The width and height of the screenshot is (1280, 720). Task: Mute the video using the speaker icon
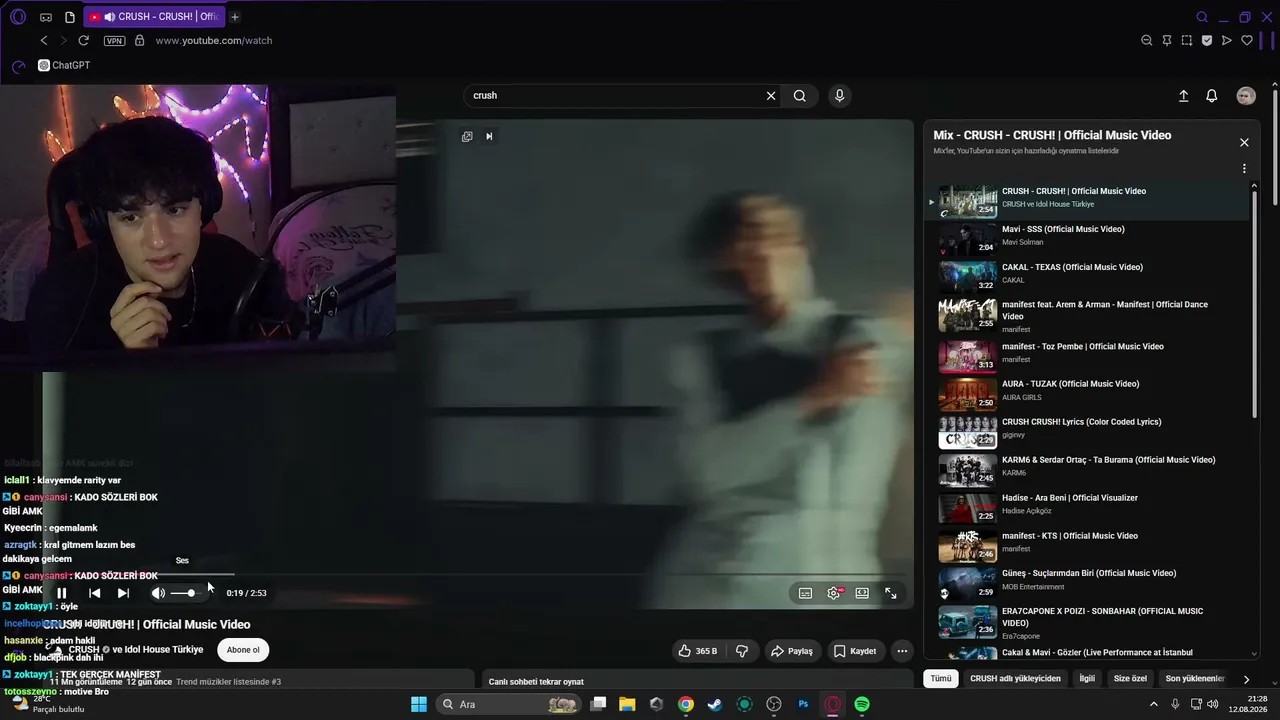[x=158, y=593]
